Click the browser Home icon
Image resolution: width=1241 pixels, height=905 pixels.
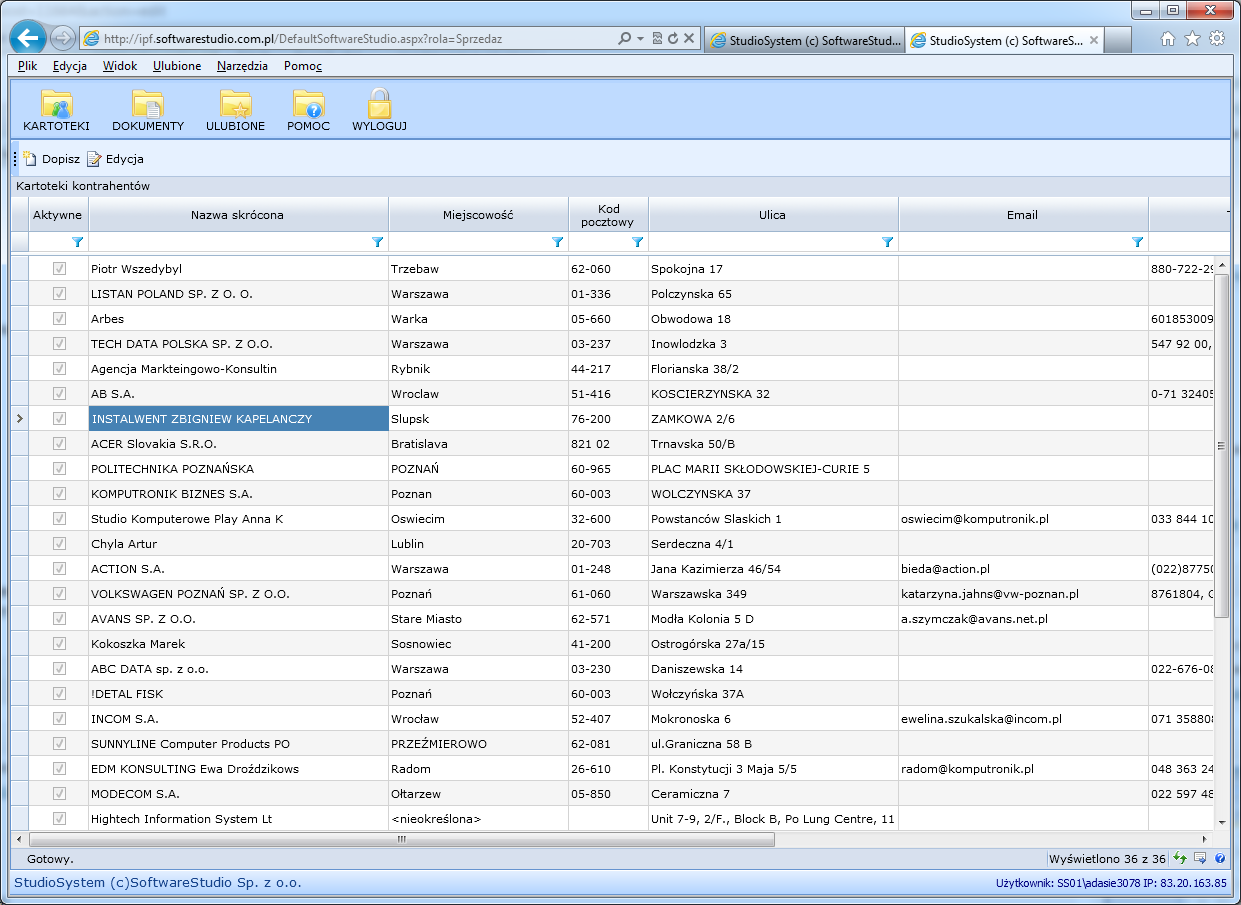[1167, 39]
